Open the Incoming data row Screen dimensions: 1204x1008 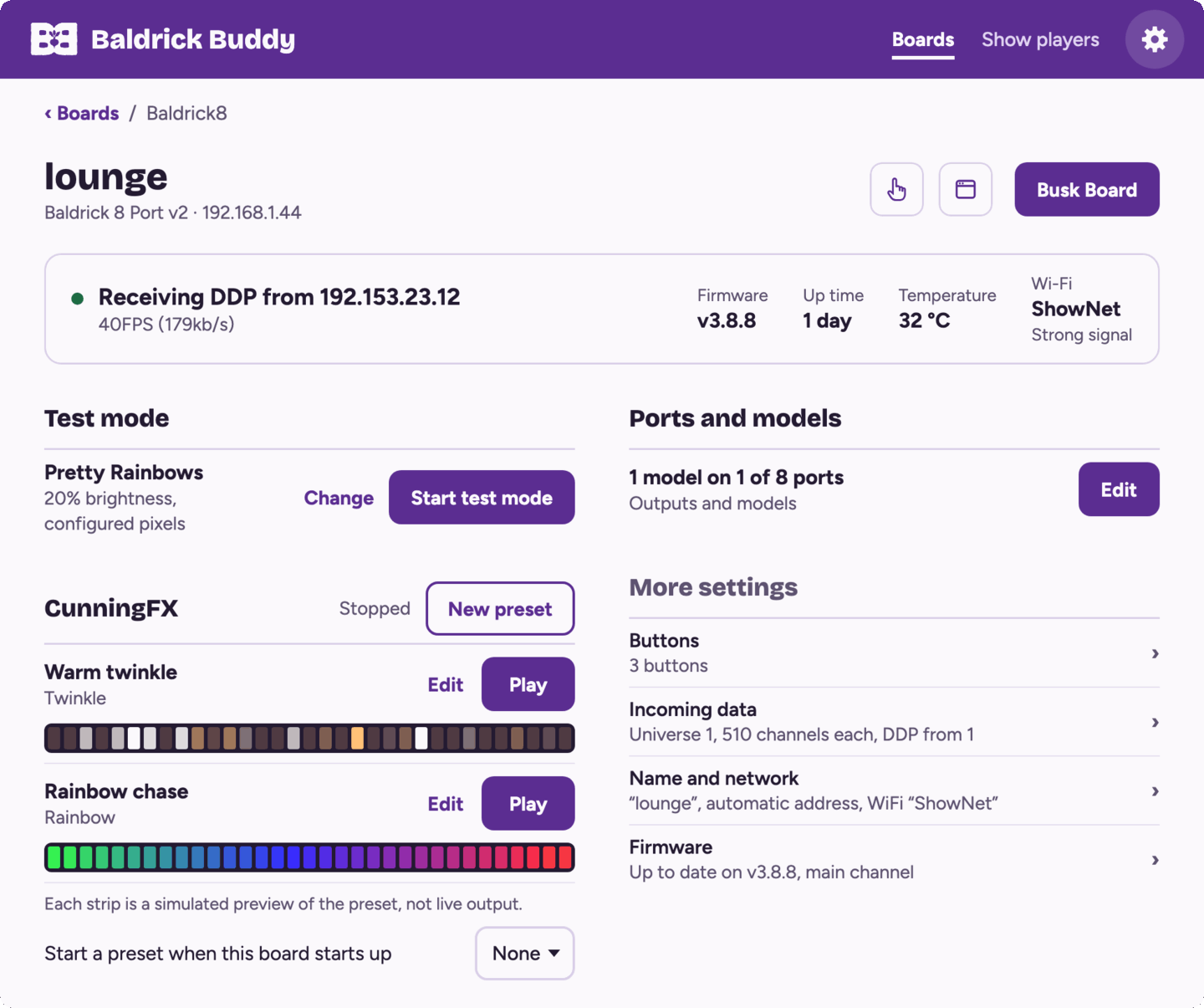[894, 722]
